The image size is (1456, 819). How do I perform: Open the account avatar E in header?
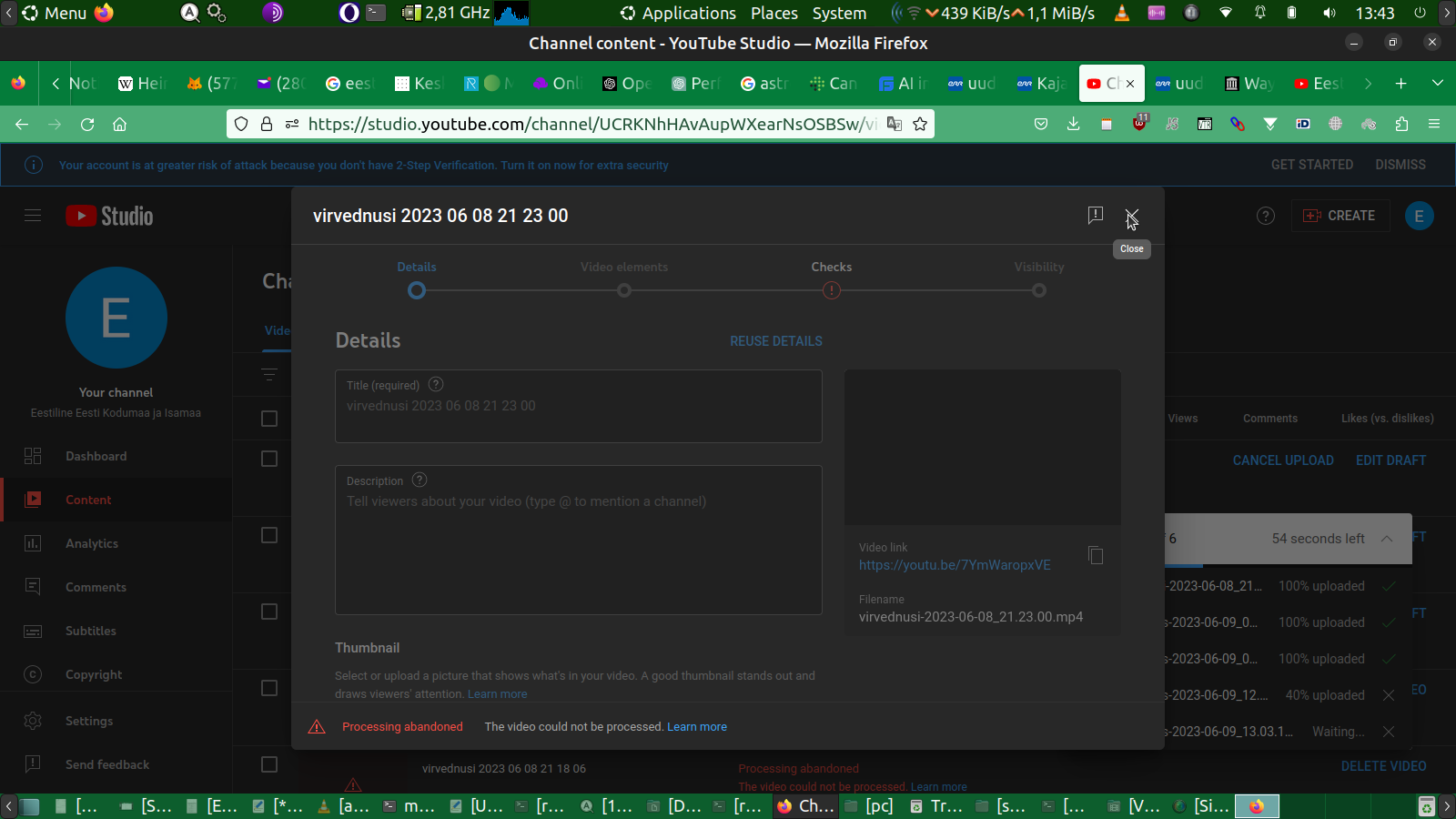(x=1420, y=216)
